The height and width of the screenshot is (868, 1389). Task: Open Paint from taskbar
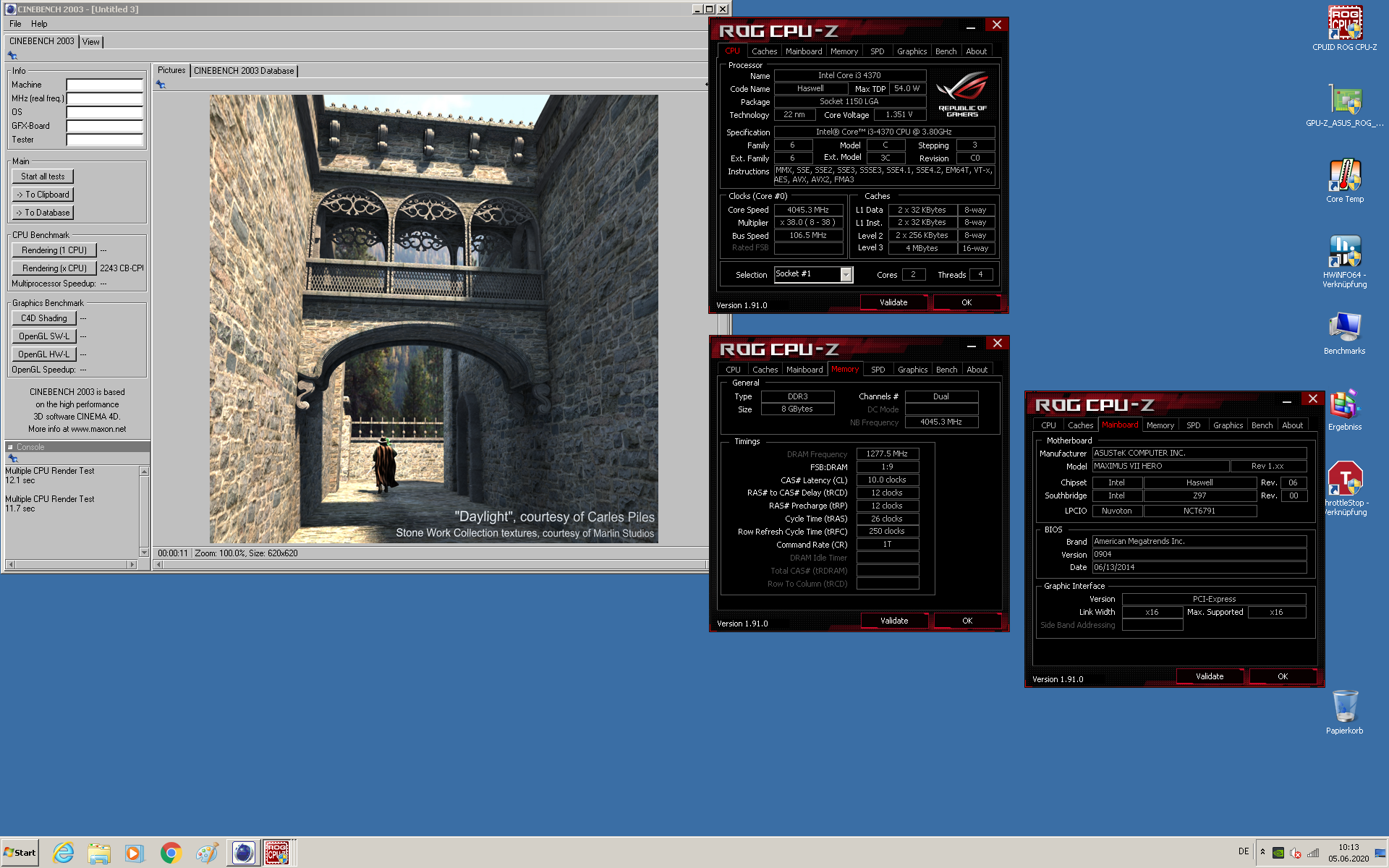click(207, 853)
